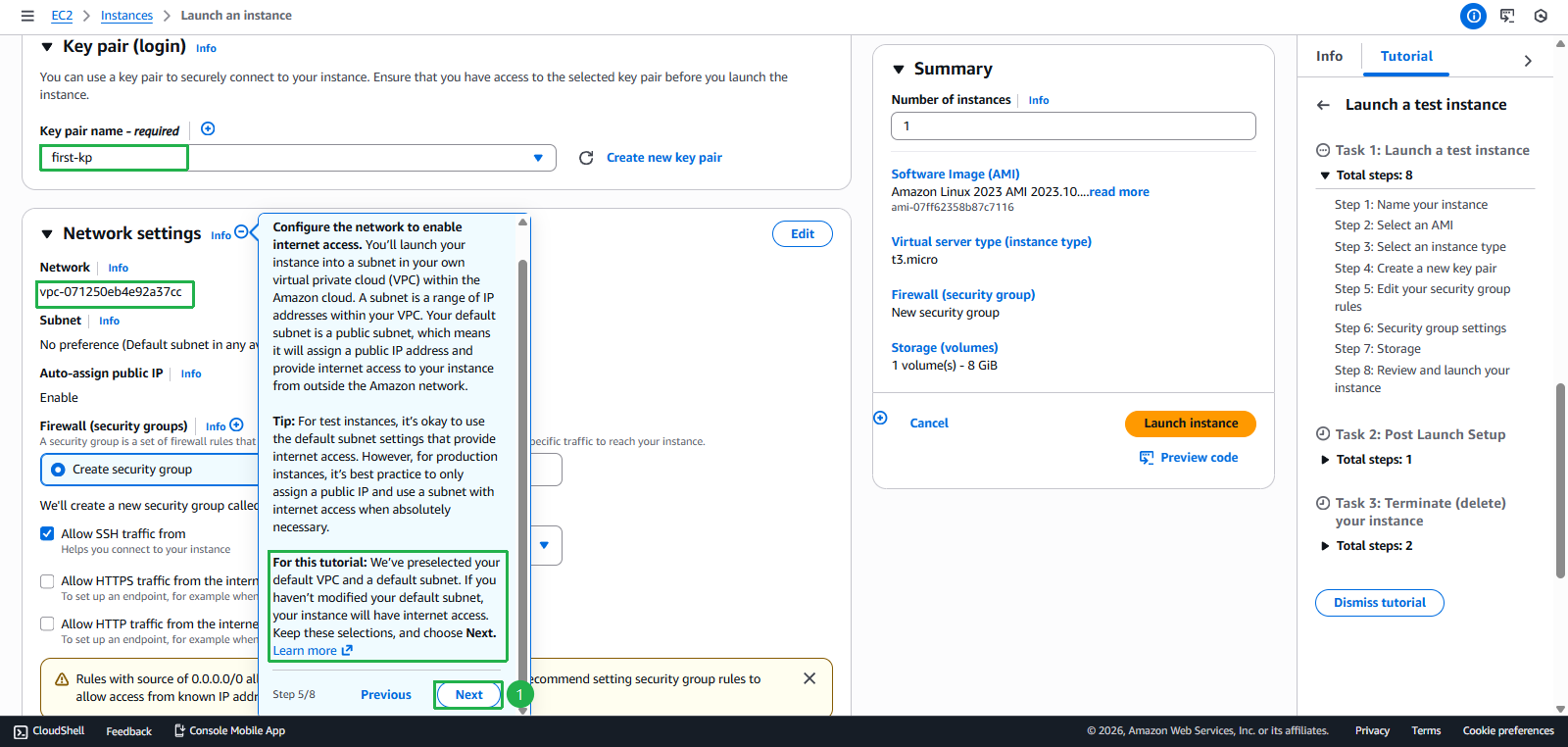Dismiss the security group warning banner
1568x747 pixels.
pos(809,678)
